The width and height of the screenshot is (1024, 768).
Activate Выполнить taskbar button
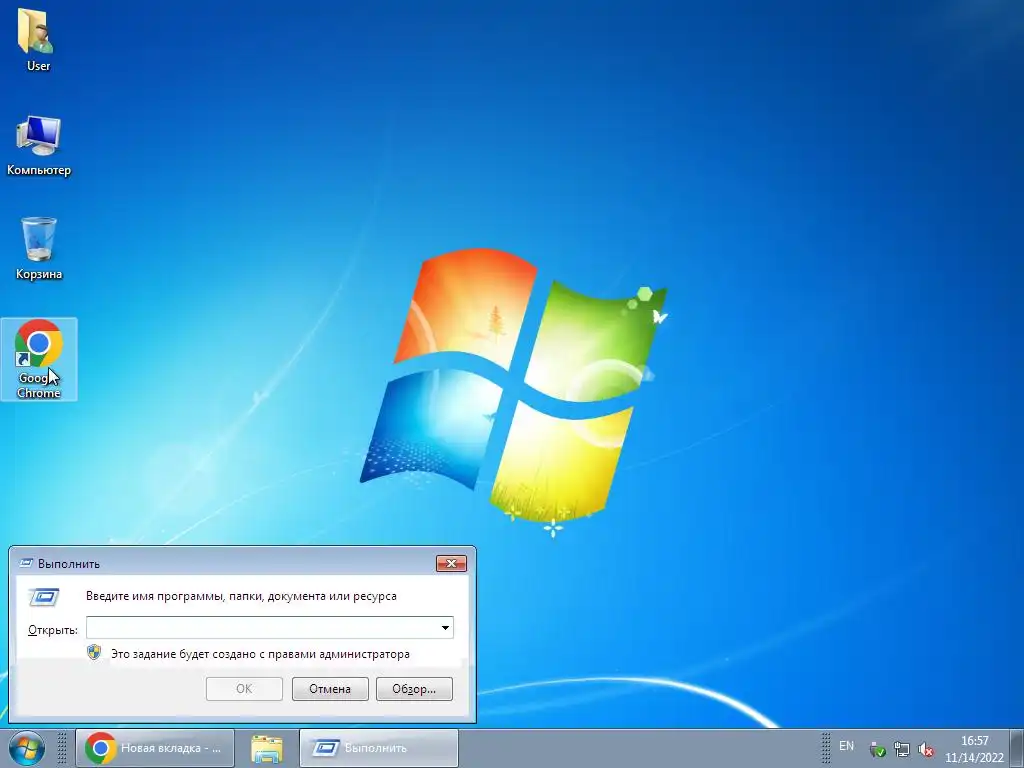379,748
